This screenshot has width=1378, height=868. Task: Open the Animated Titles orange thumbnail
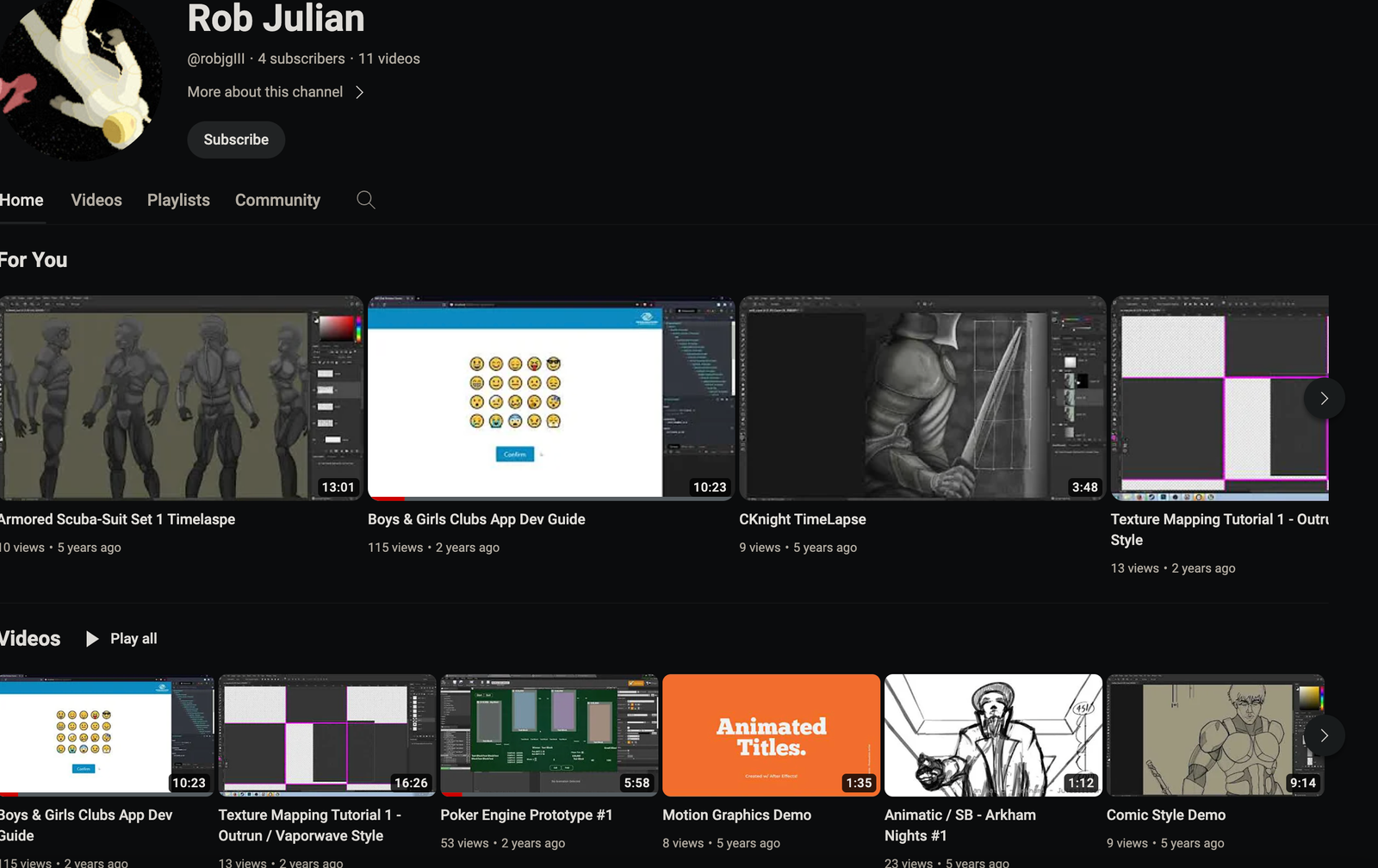pos(771,735)
